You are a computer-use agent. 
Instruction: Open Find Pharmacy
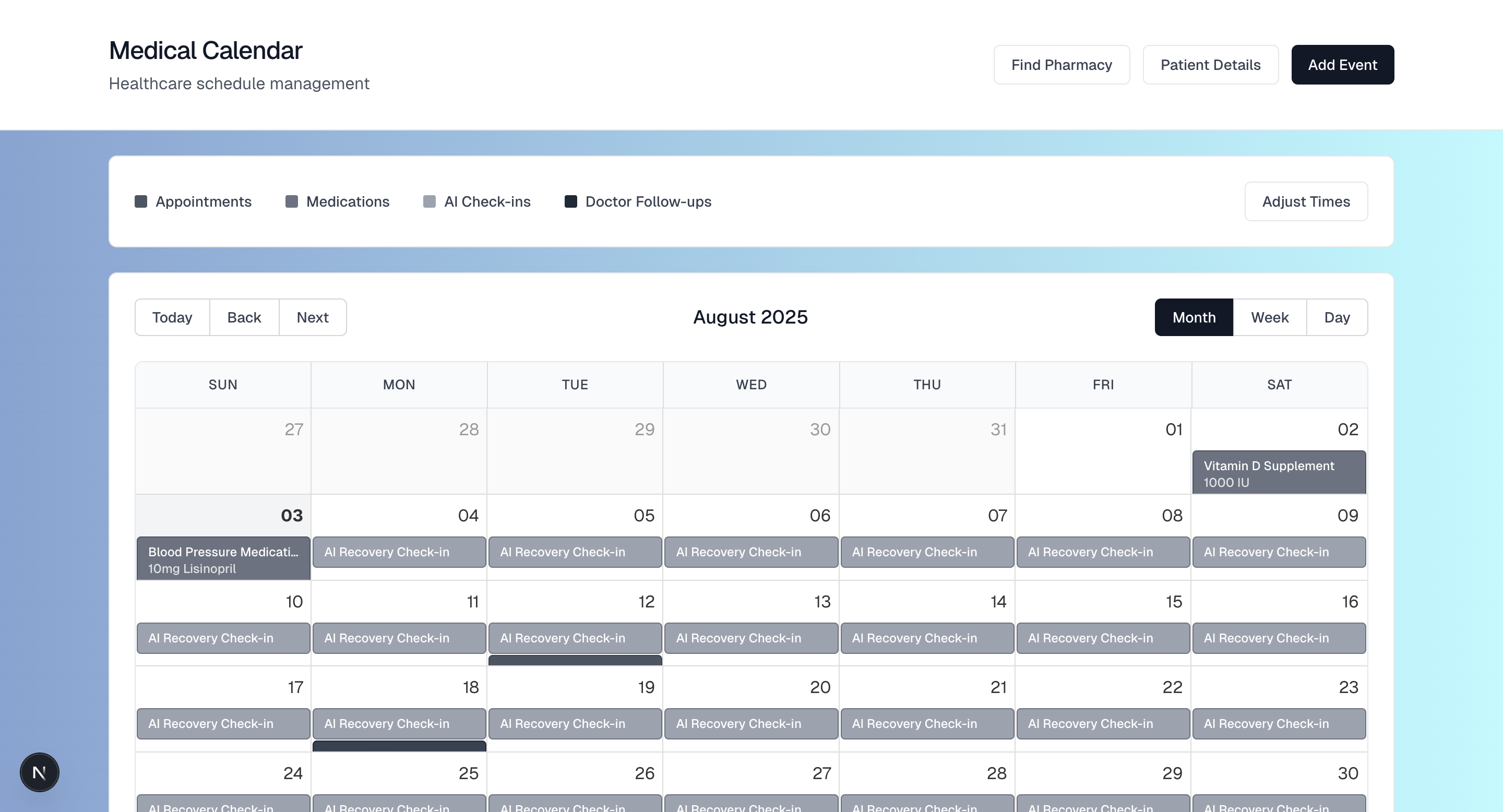(1061, 65)
